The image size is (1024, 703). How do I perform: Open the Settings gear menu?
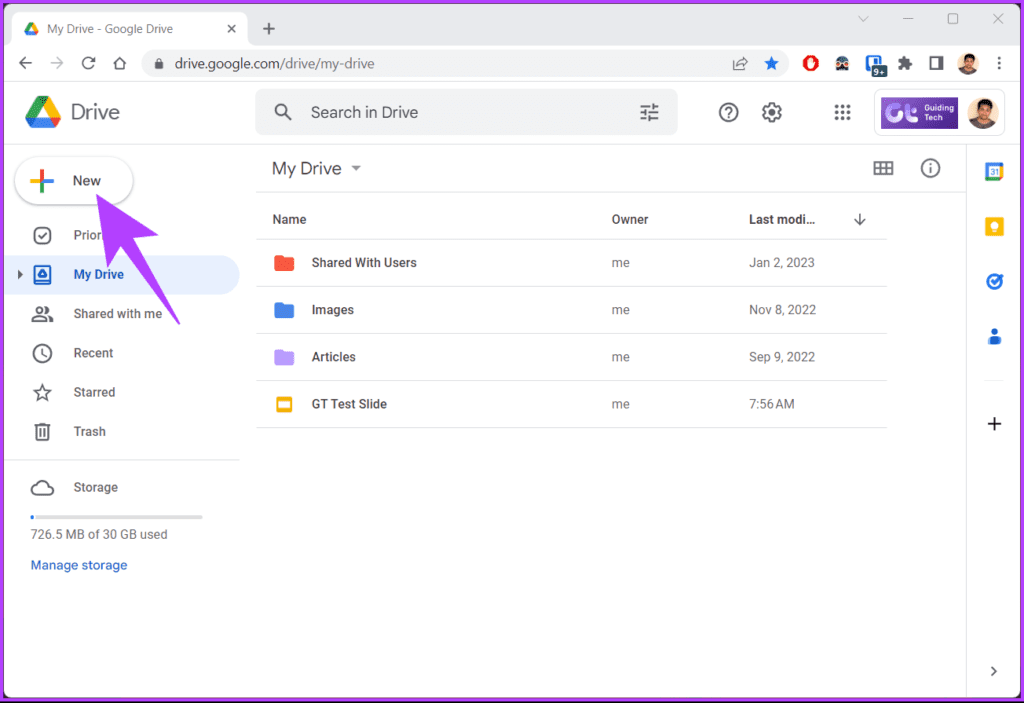(x=771, y=112)
